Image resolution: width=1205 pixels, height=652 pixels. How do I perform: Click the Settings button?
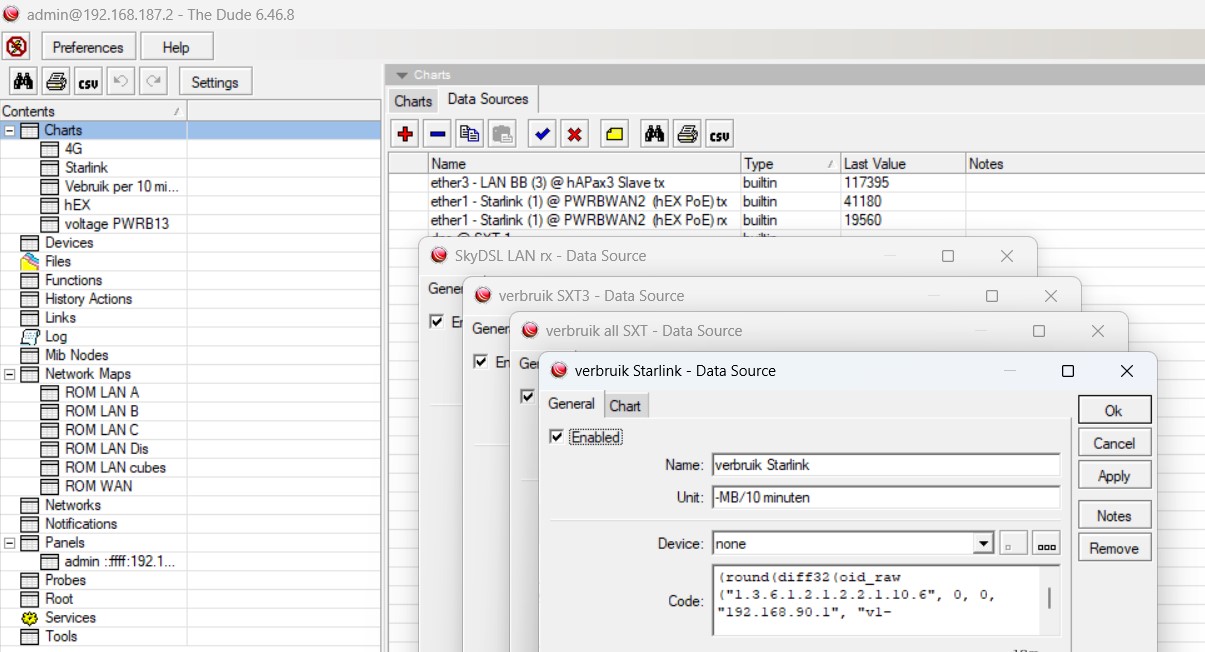click(215, 82)
